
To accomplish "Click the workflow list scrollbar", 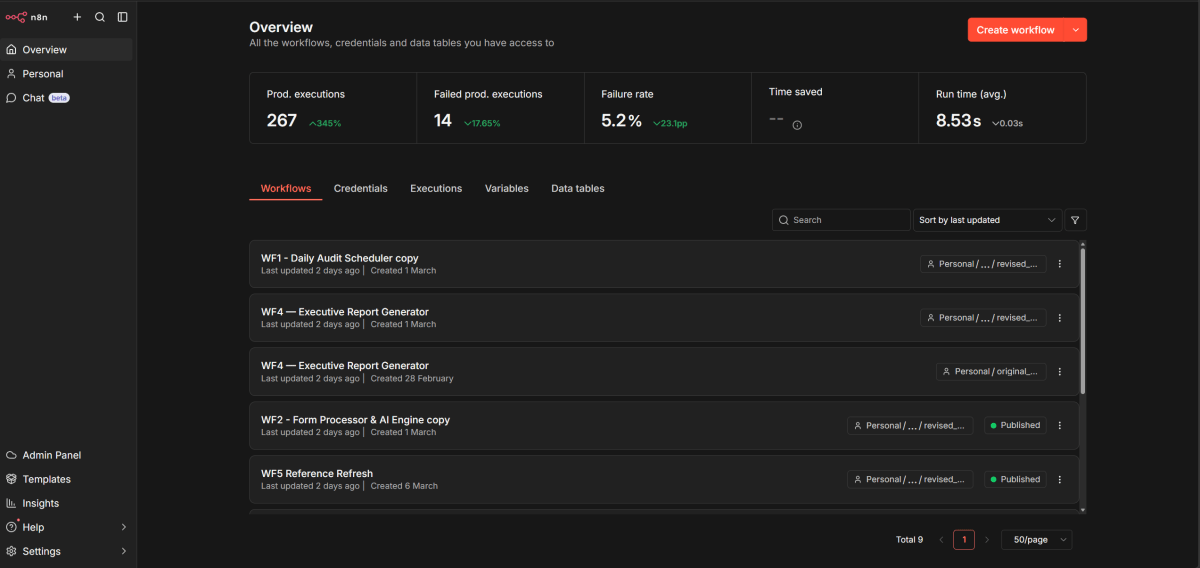I will (x=1083, y=320).
